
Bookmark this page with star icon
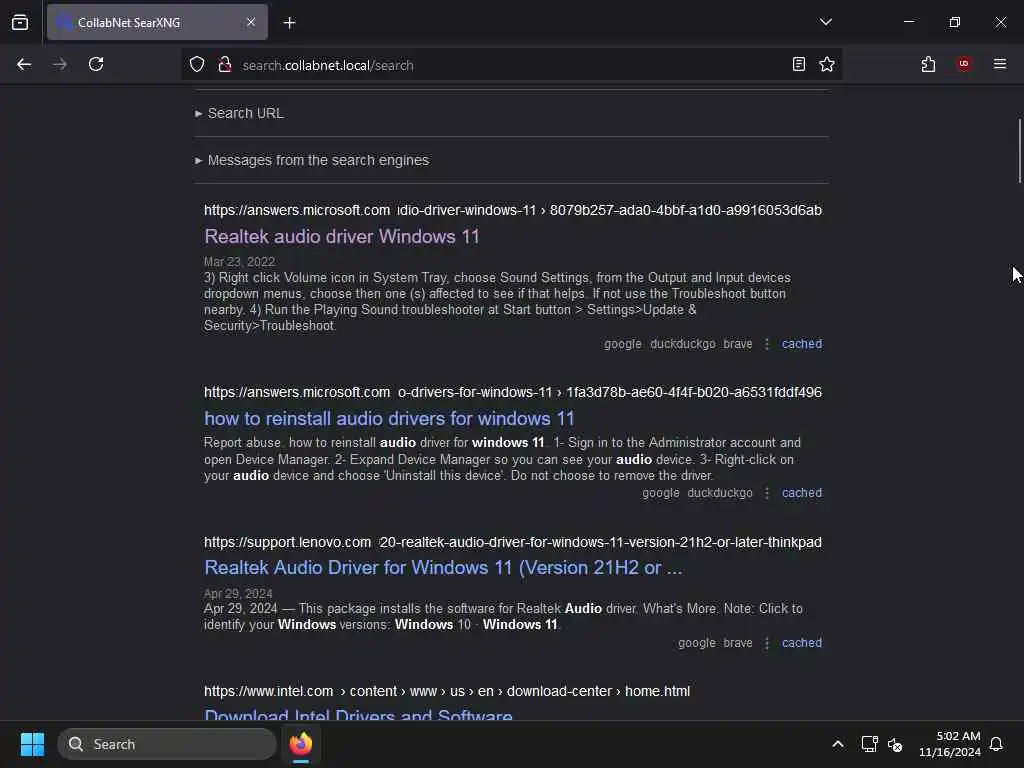[x=827, y=64]
